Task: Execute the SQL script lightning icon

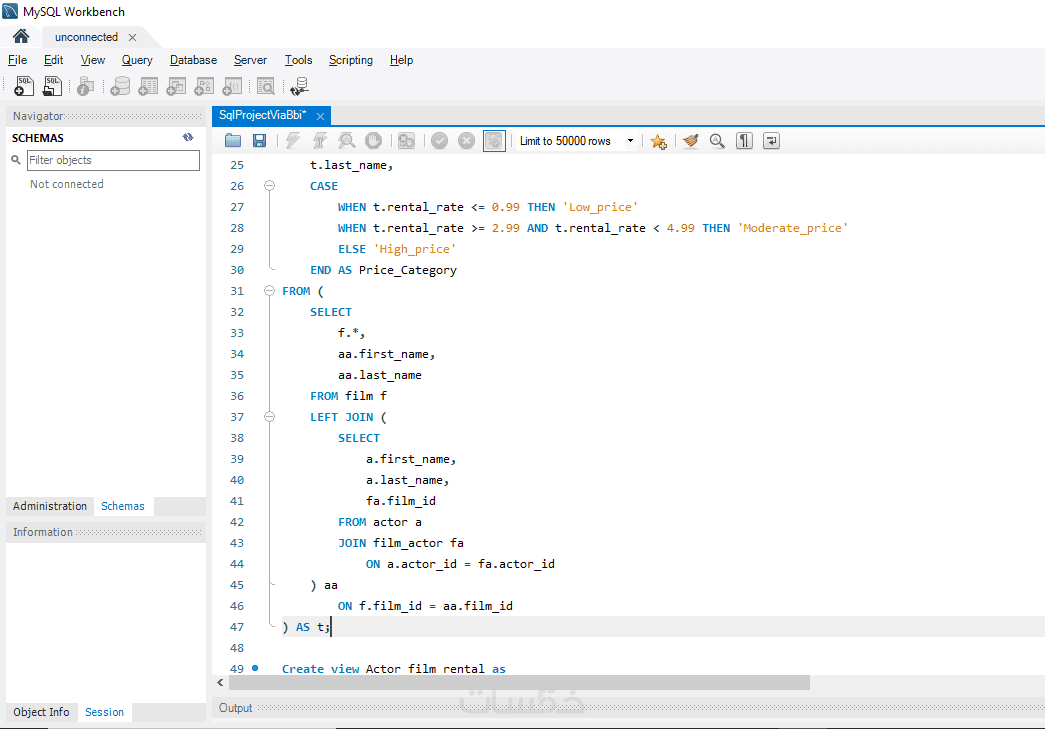Action: click(293, 141)
